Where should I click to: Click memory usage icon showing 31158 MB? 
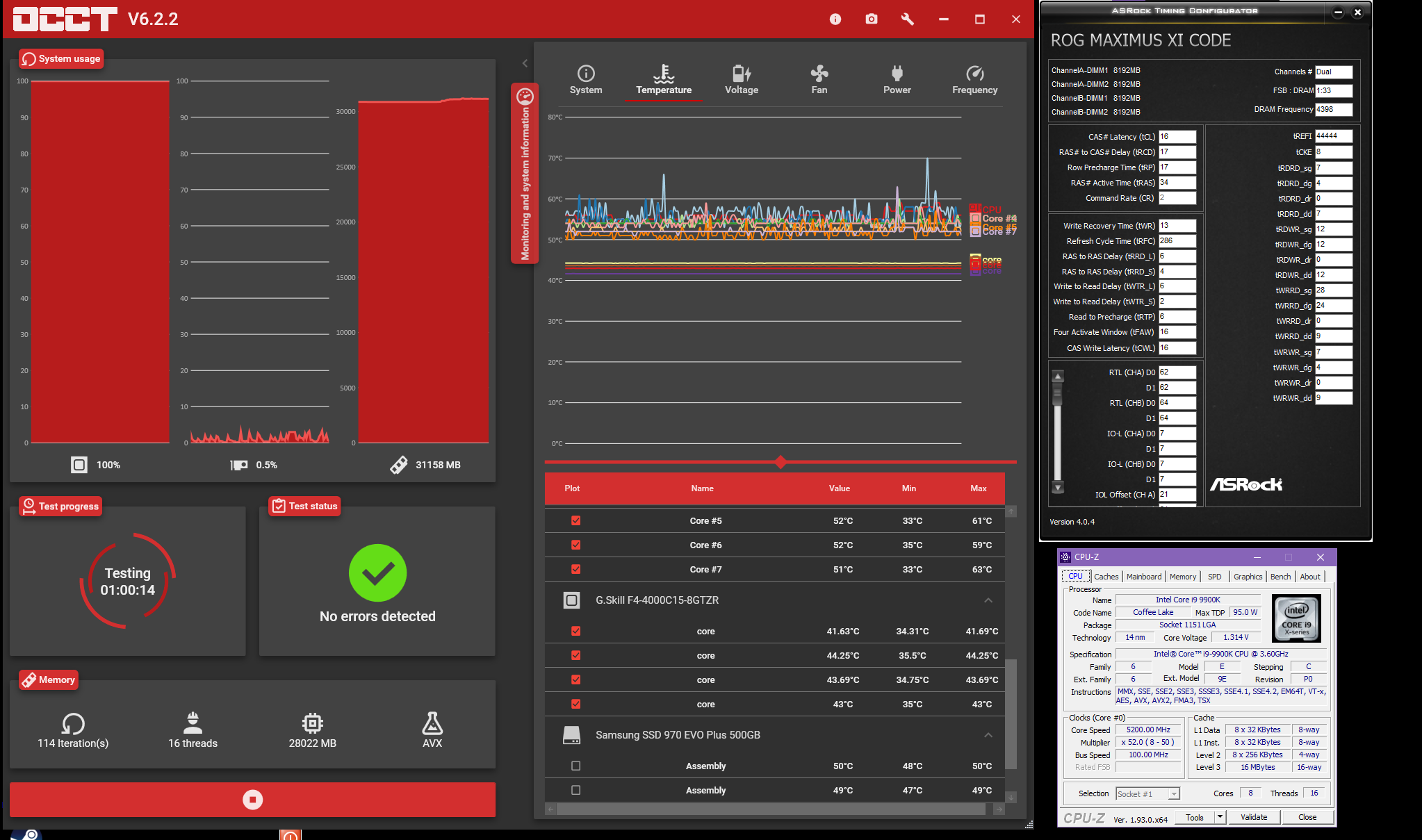[399, 465]
